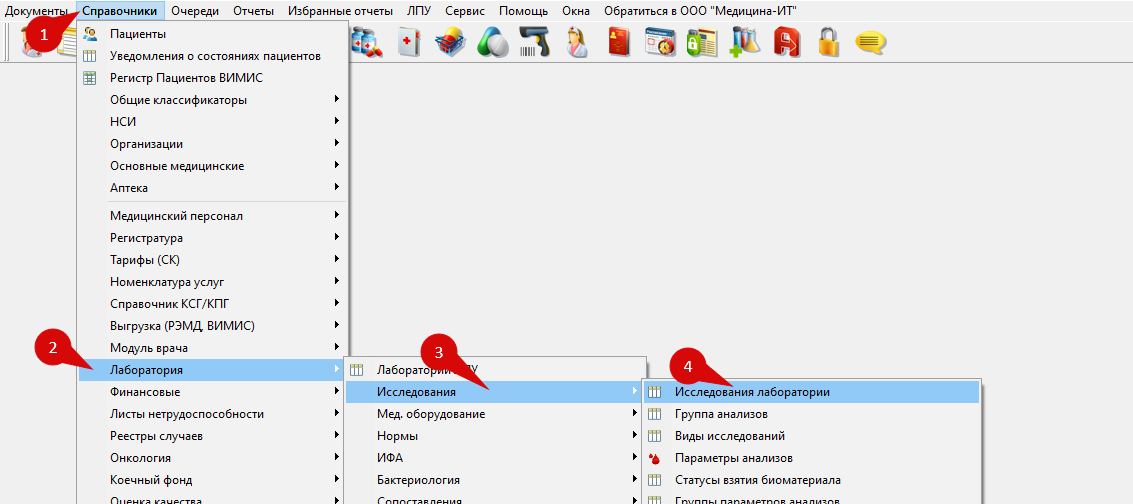This screenshot has height=504, width=1133.
Task: Click the barcode scanner toolbar icon
Action: [536, 42]
